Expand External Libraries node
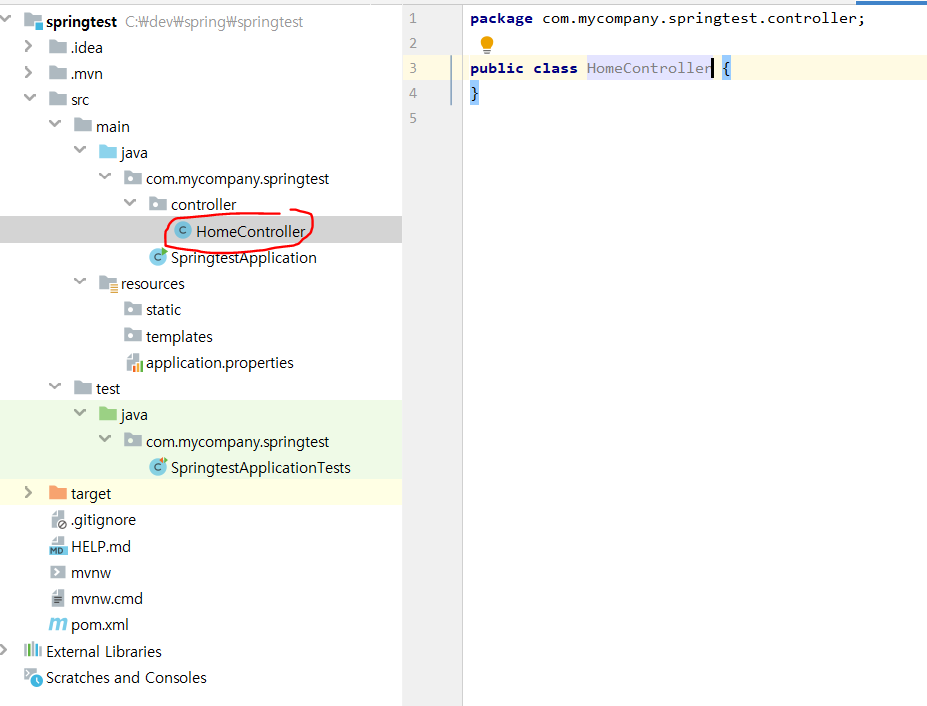 [4, 650]
